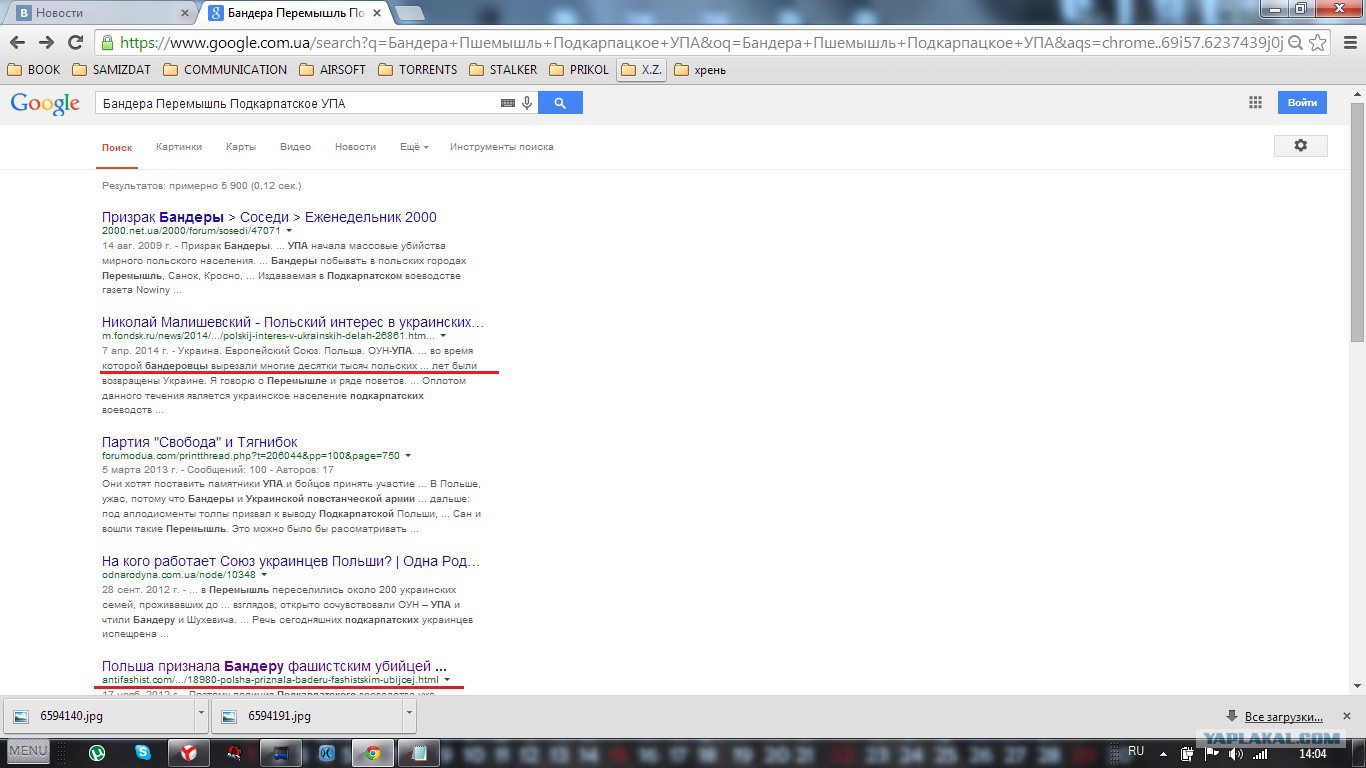
Task: Reload the current page
Action: [x=75, y=42]
